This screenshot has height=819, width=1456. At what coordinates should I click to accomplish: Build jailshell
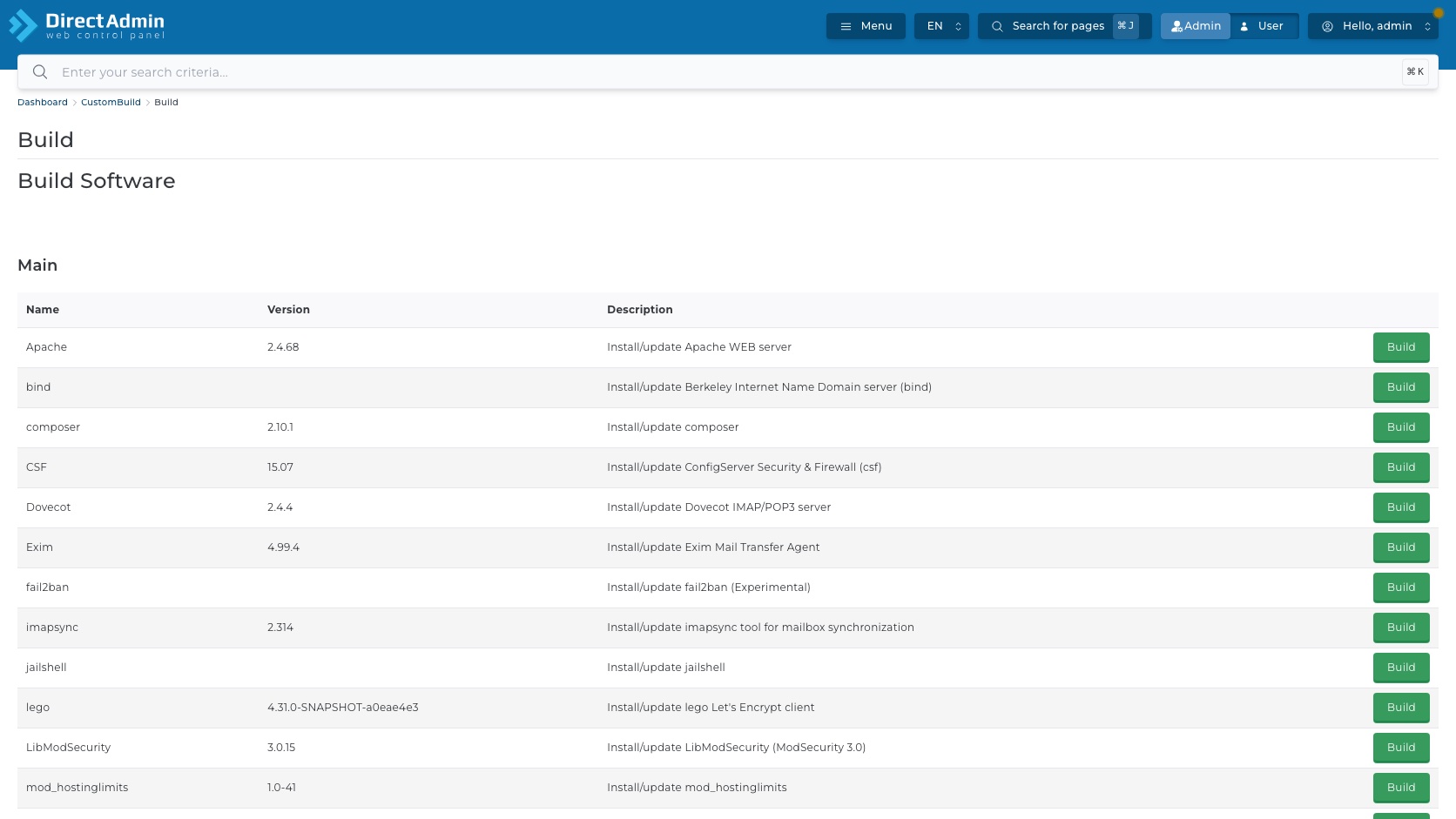(1401, 668)
